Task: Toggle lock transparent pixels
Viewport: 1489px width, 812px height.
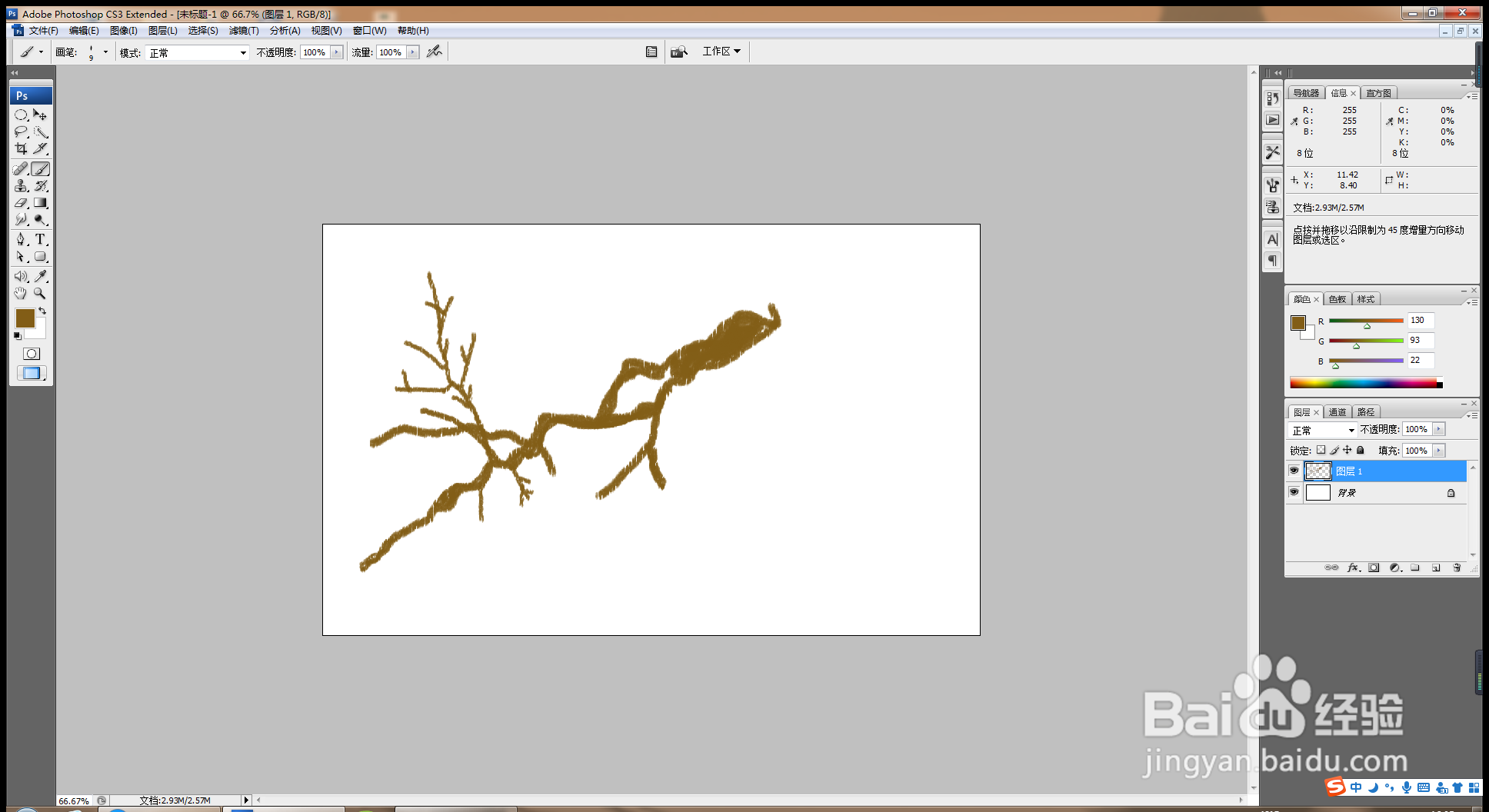Action: 1321,450
